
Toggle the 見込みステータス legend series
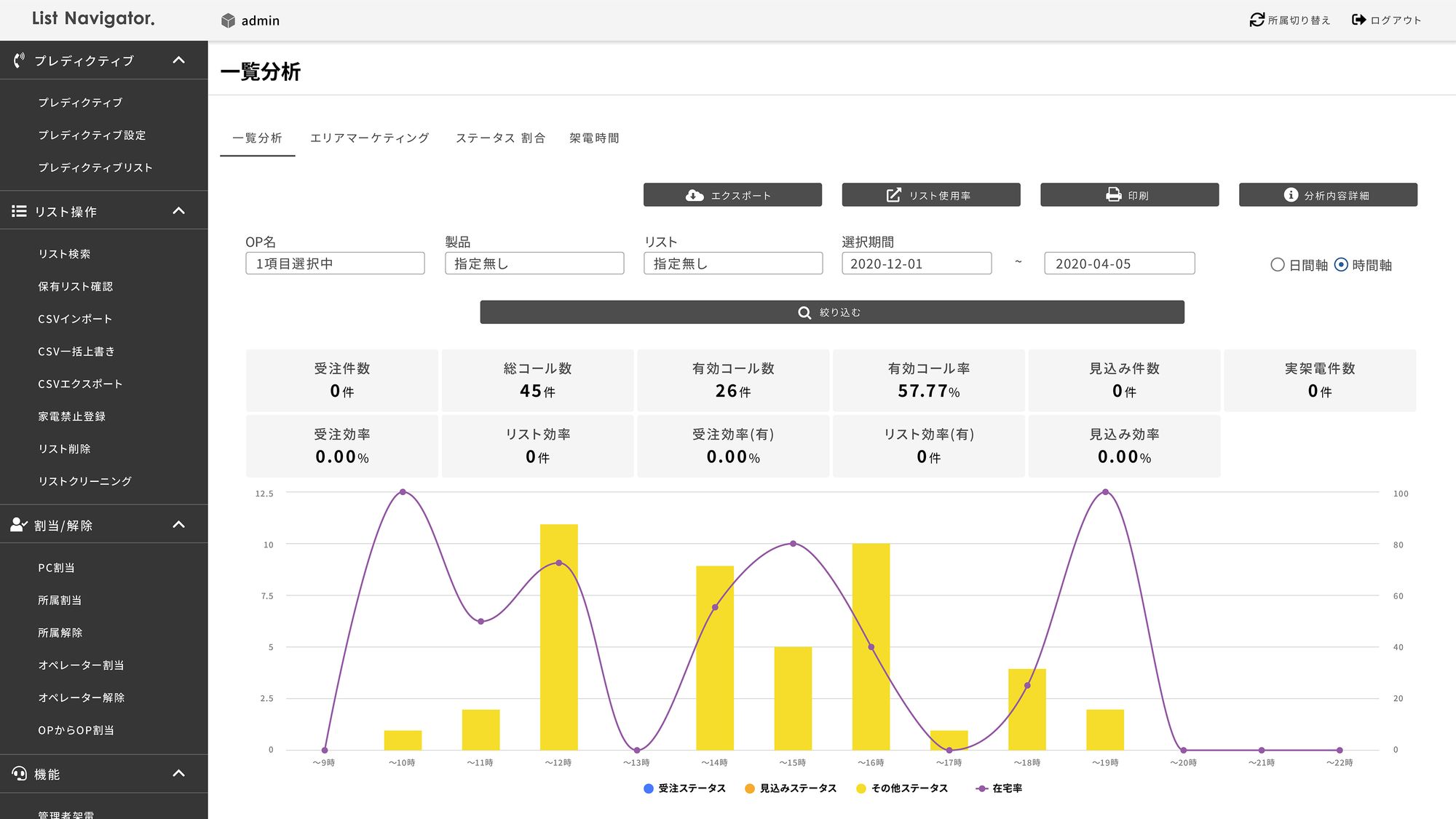791,788
